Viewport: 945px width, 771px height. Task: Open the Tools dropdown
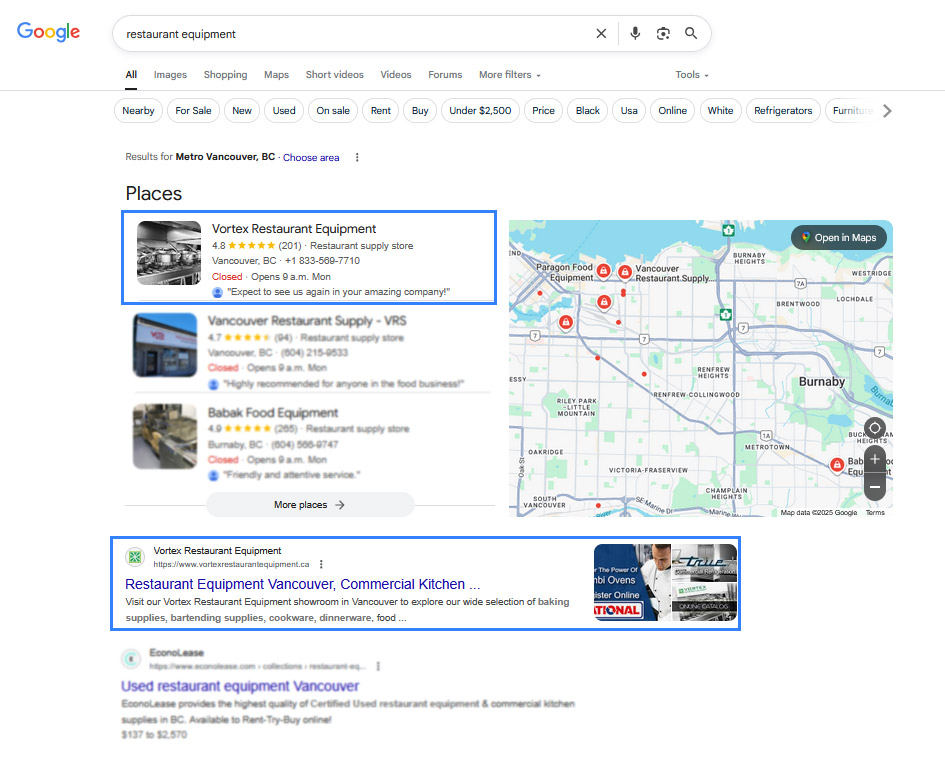click(691, 75)
